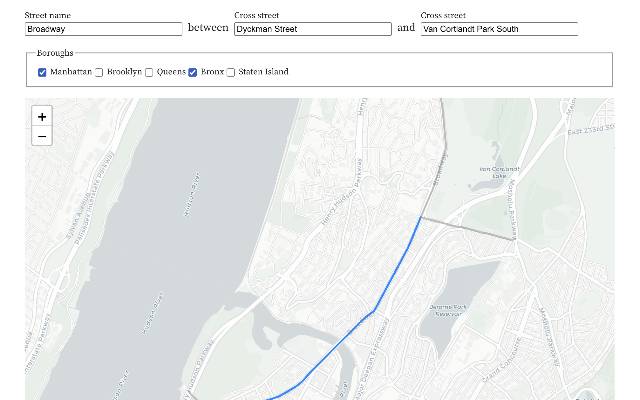Tick the Queens borough checkbox
640x400 pixels.
pos(149,72)
